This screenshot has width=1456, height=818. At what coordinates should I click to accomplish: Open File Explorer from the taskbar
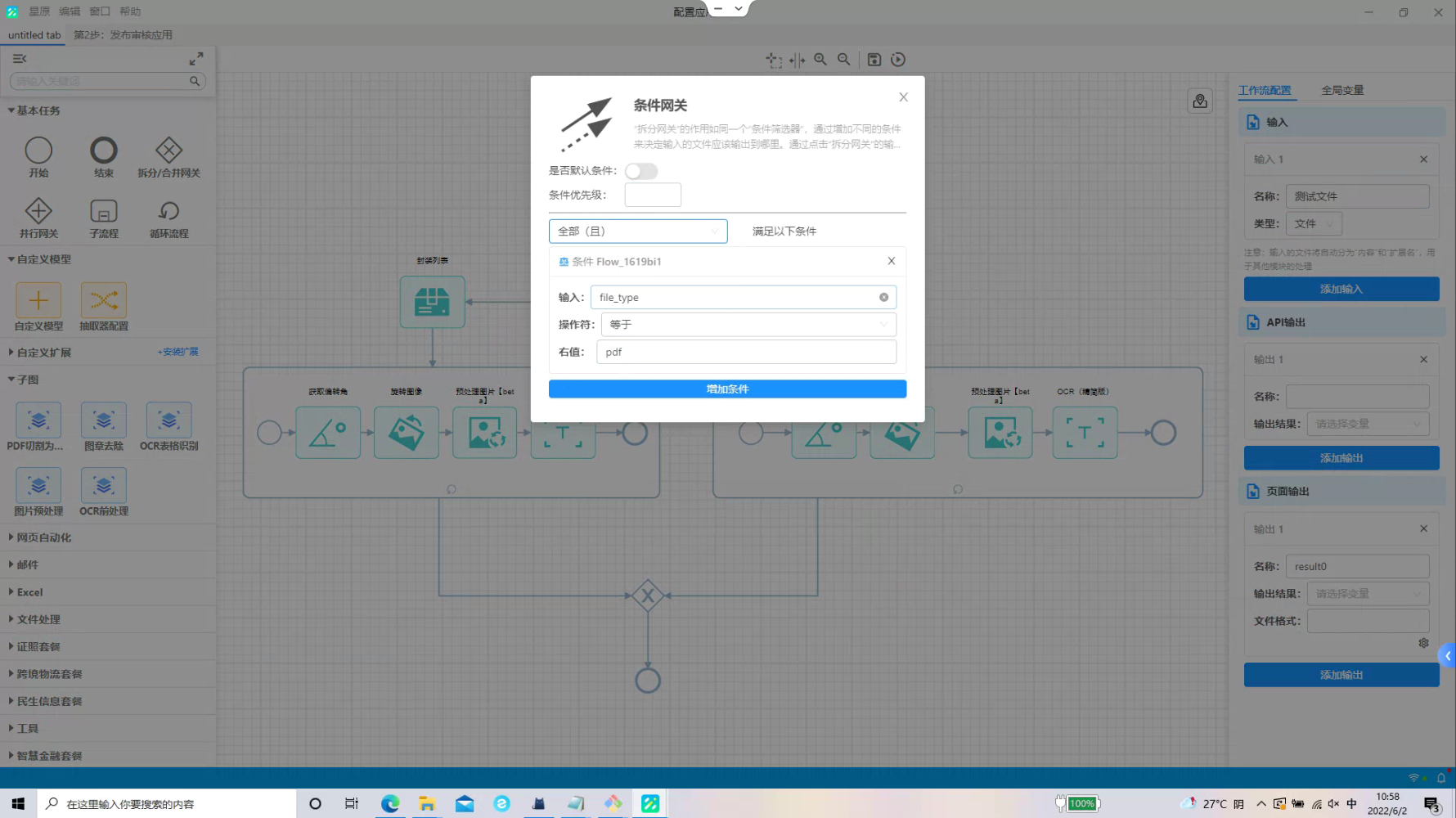coord(427,803)
